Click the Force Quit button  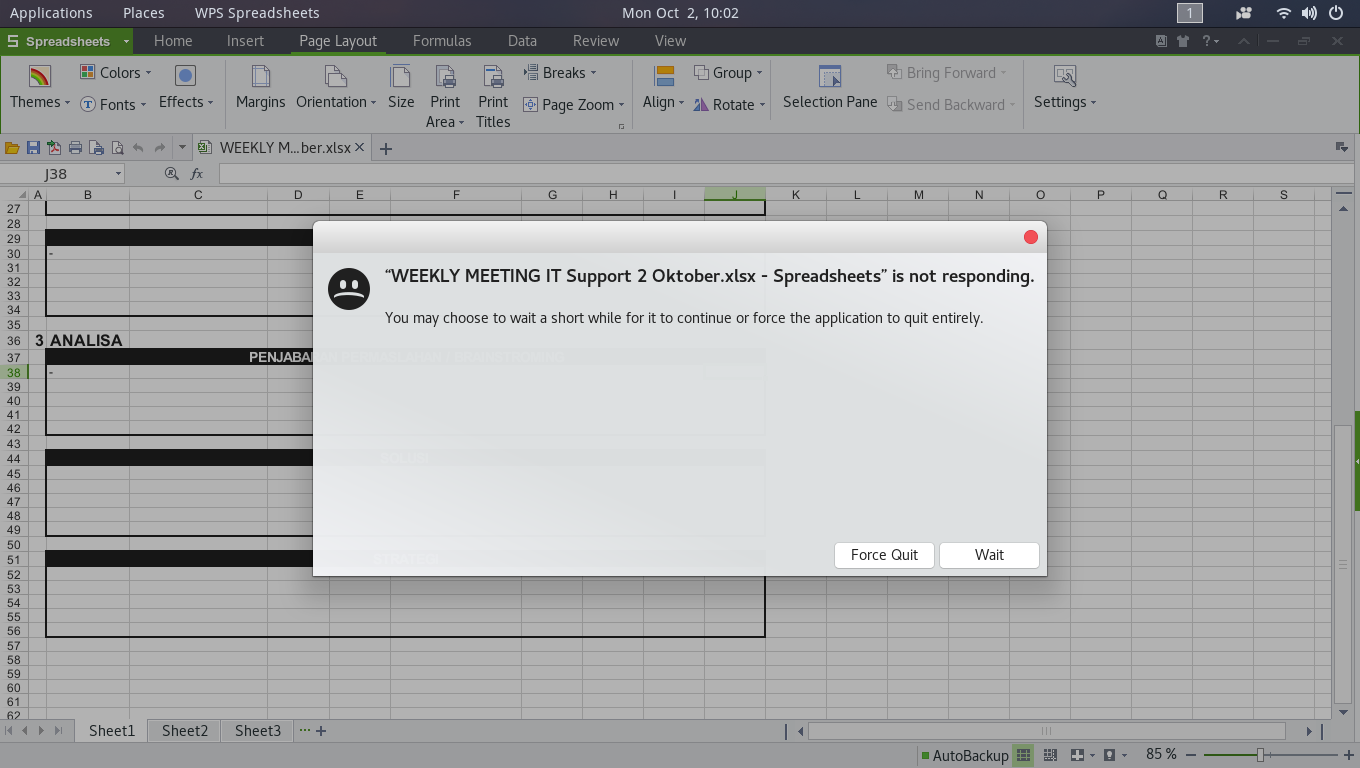(x=884, y=555)
